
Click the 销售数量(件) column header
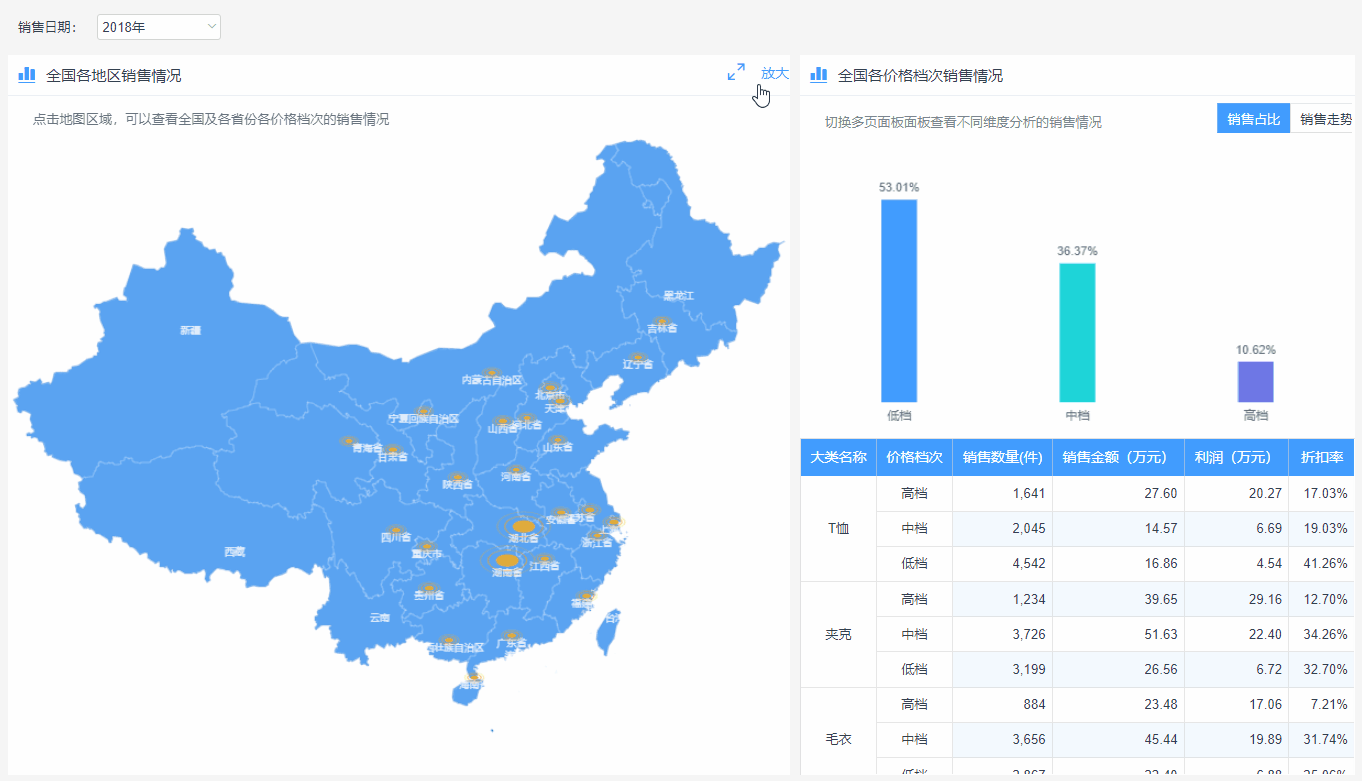point(1002,457)
